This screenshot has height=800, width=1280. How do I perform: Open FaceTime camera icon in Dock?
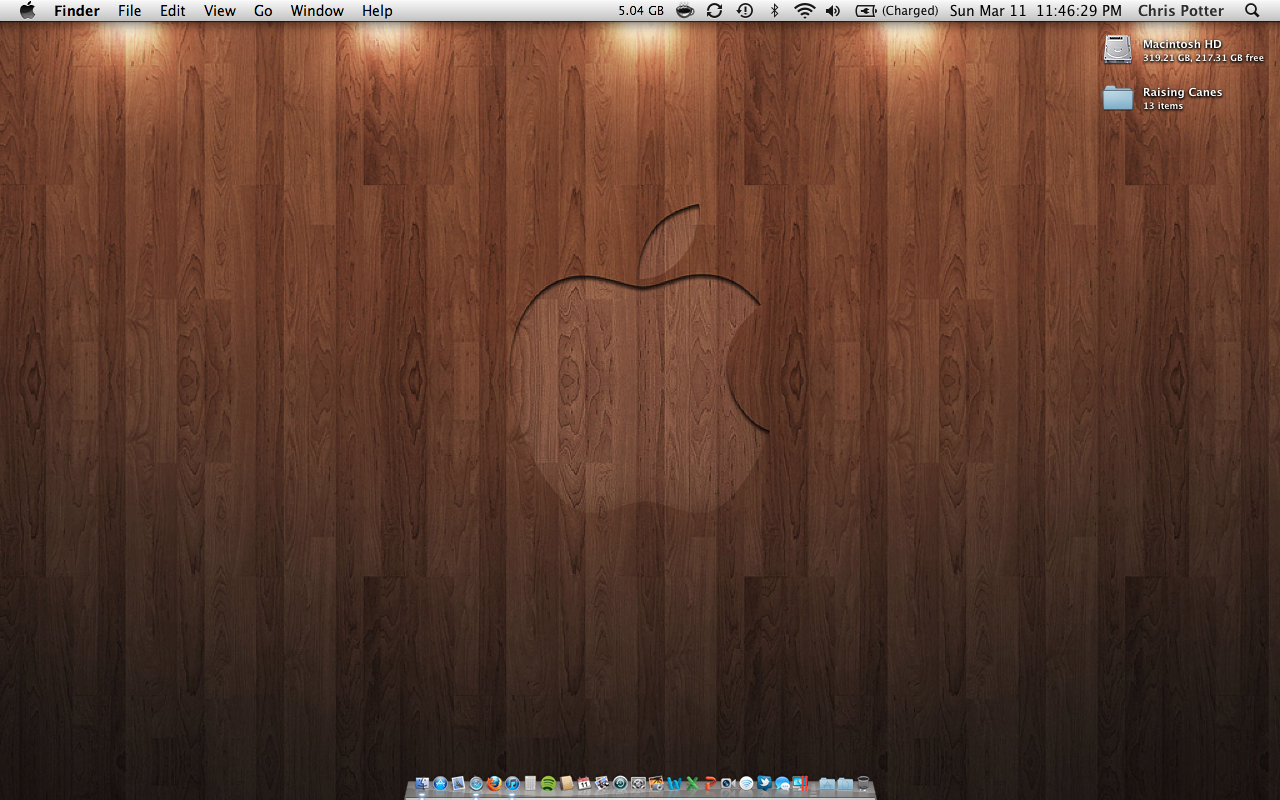(x=728, y=784)
